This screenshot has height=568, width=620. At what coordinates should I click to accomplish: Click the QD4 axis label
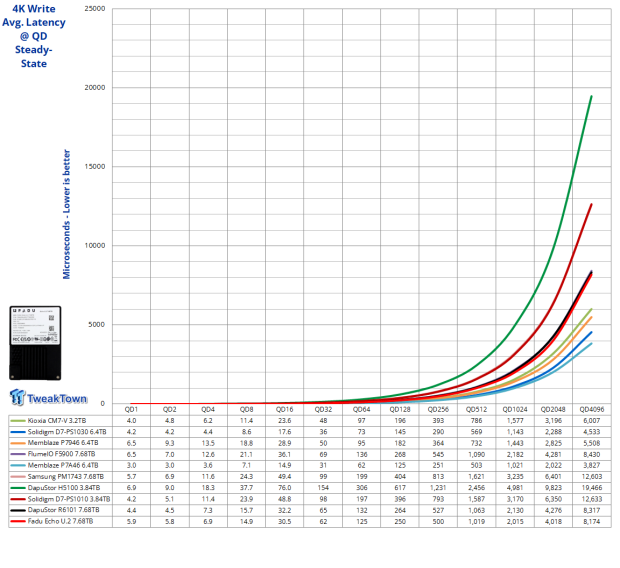208,409
